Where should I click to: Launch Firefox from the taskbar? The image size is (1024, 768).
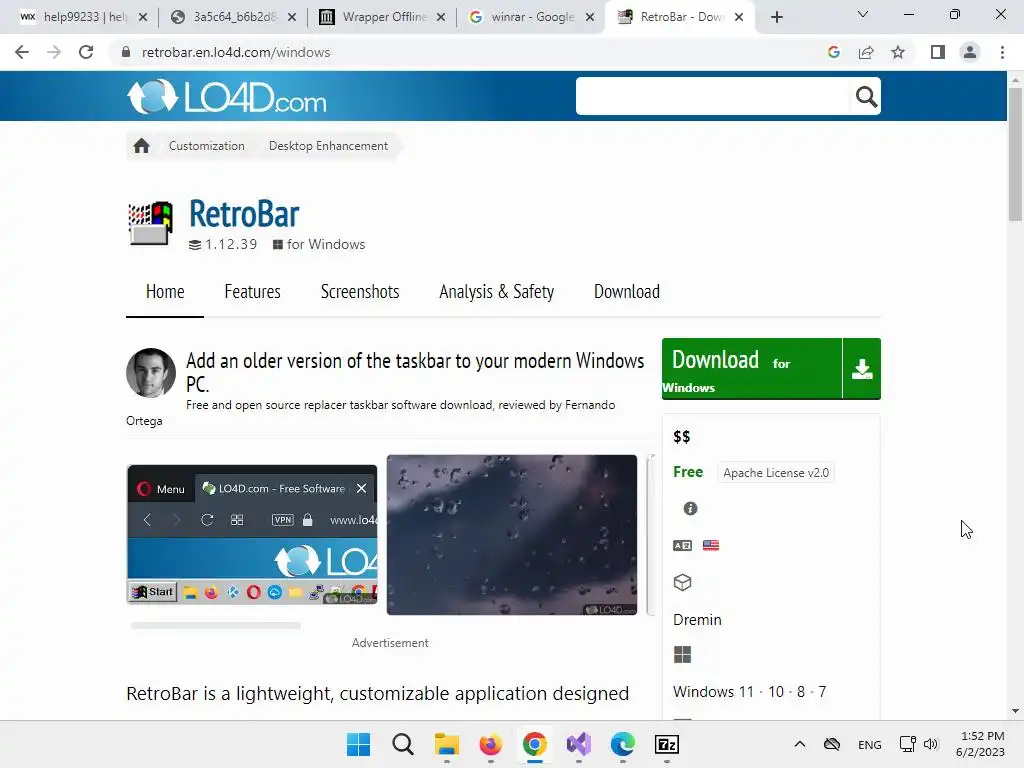pyautogui.click(x=490, y=744)
